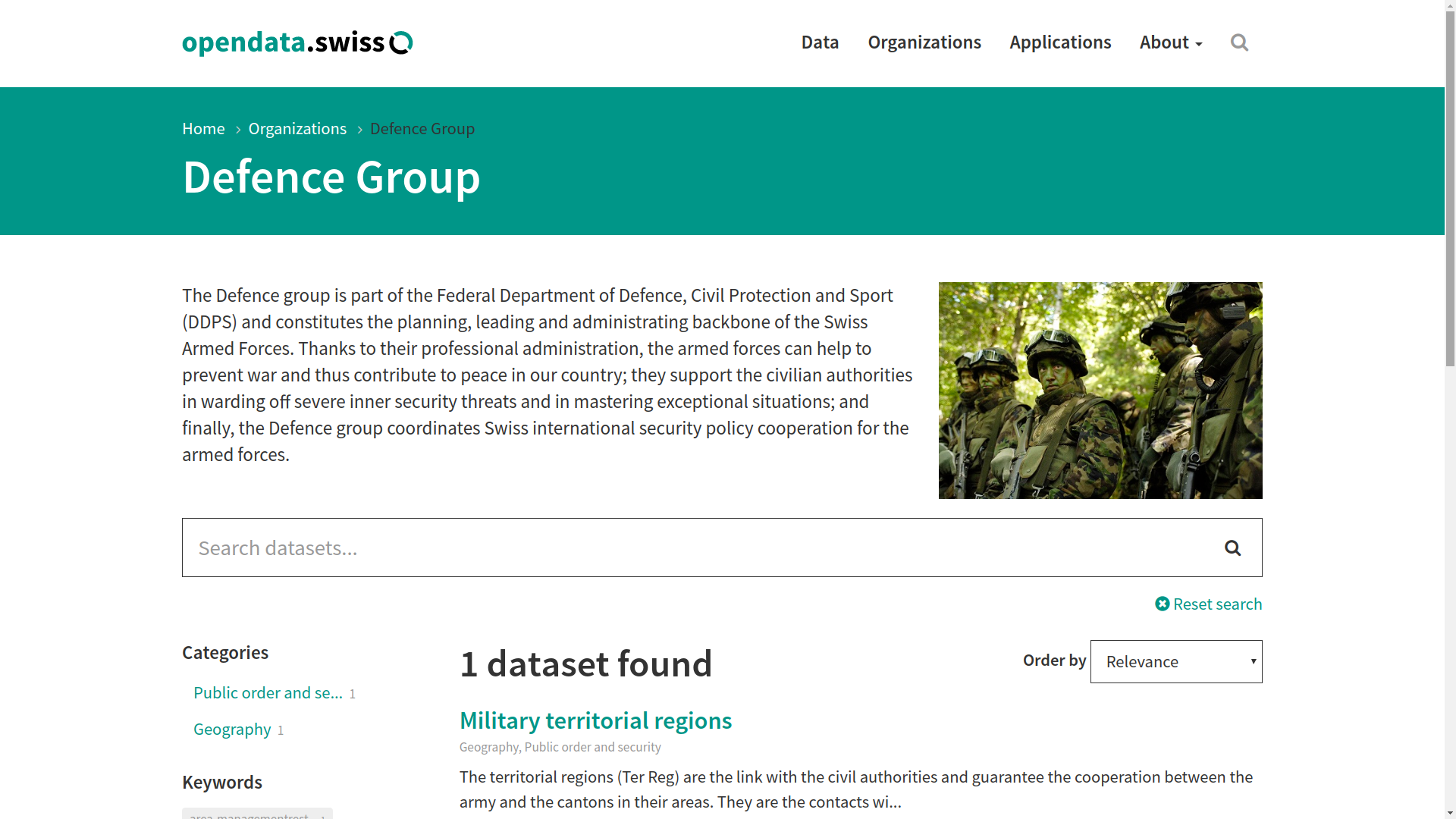
Task: Click Home in the breadcrumb
Action: tap(203, 129)
